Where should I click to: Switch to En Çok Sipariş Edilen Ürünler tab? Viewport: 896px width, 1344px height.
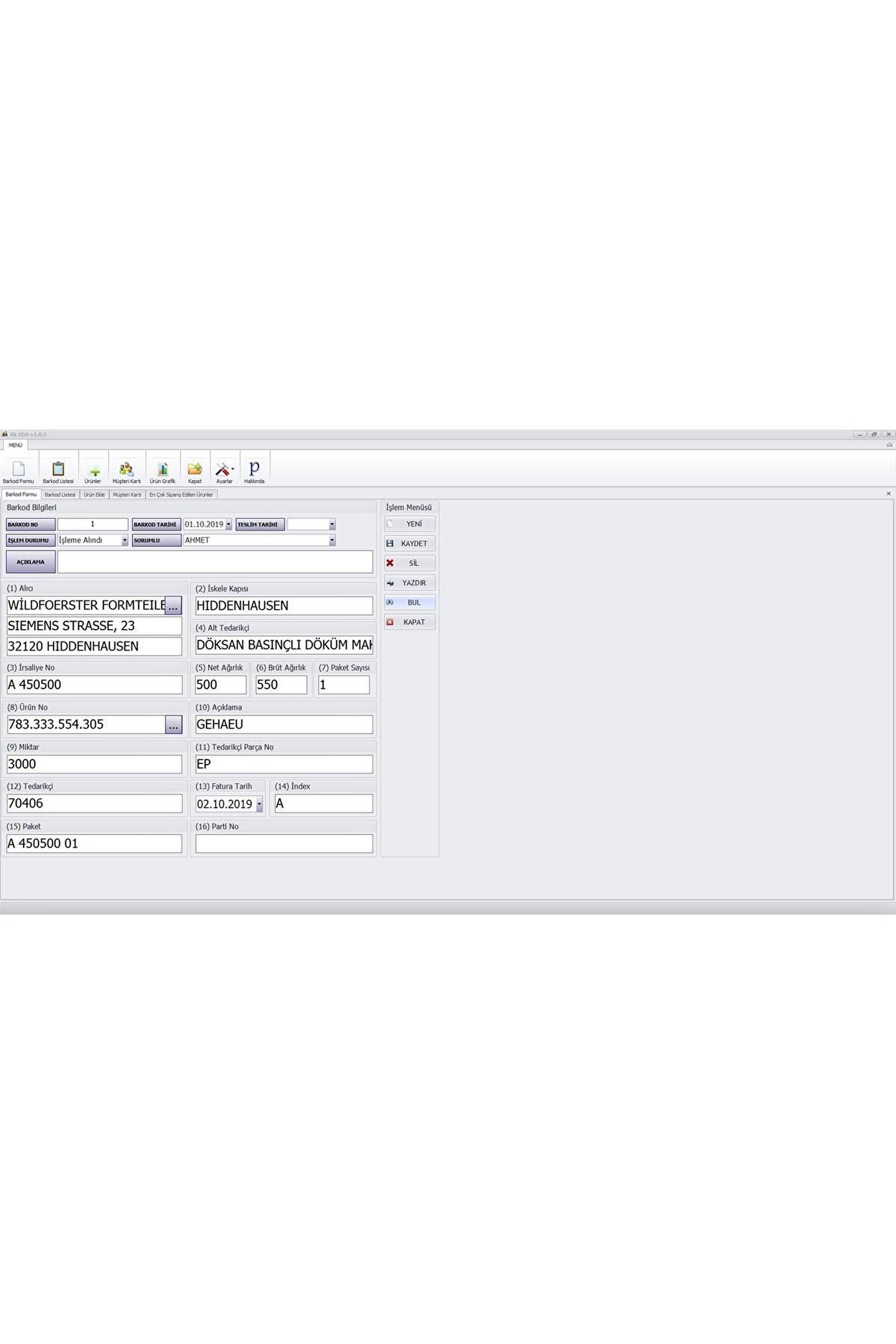pos(181,495)
